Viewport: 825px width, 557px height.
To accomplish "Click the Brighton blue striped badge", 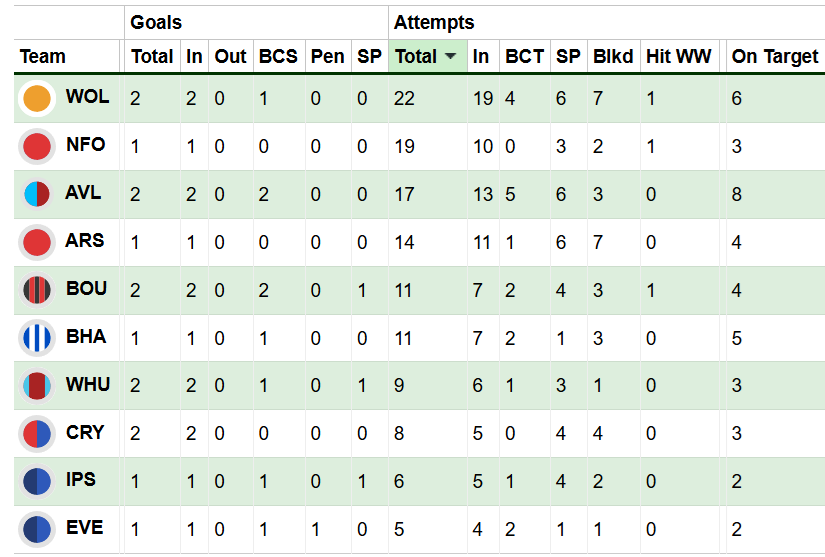I will coord(37,338).
